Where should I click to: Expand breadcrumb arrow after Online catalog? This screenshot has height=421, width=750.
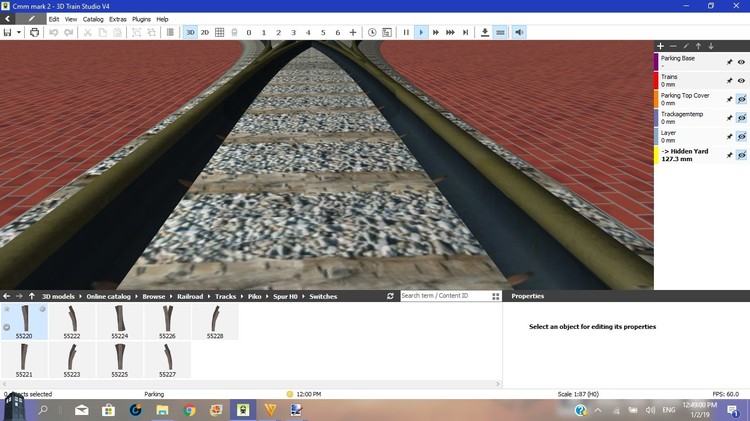click(136, 297)
